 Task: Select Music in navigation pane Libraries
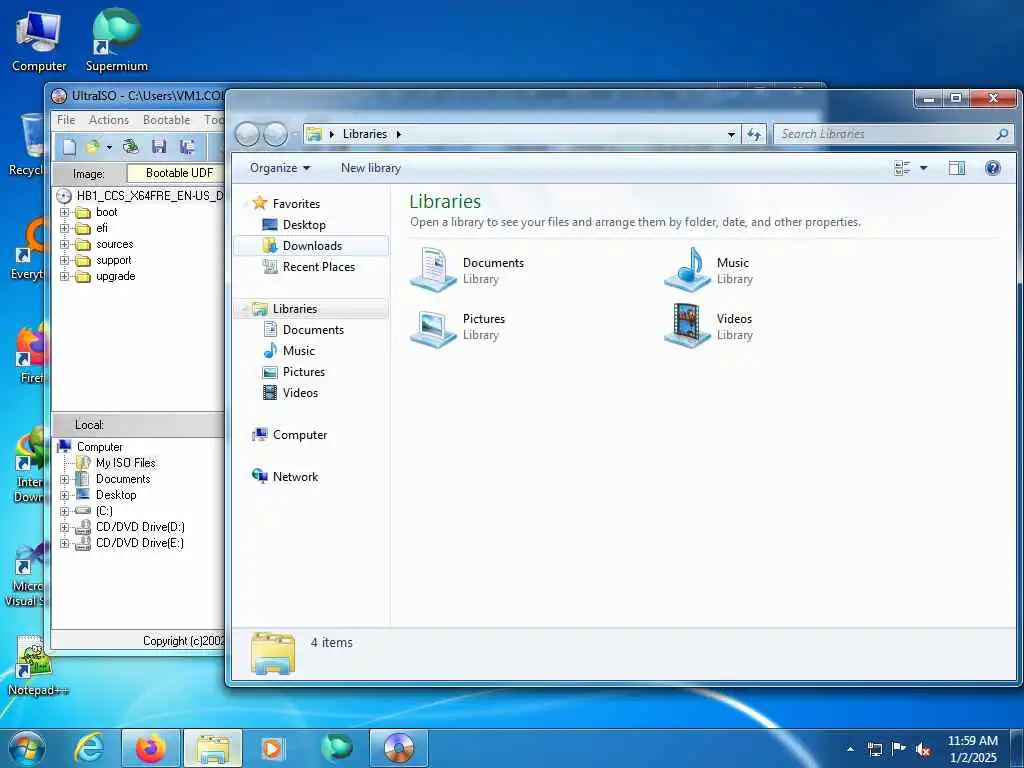(x=298, y=351)
